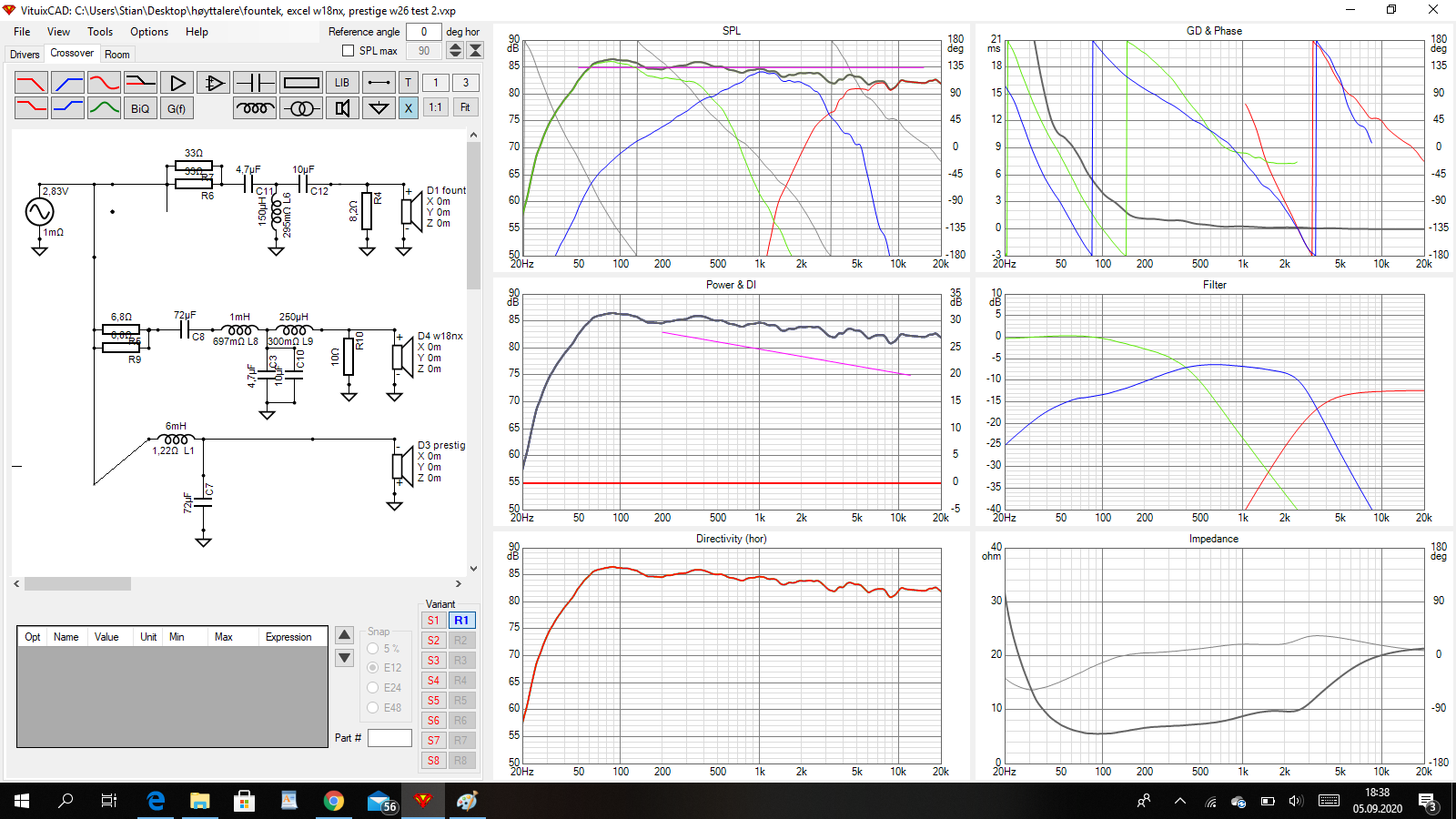Open the Options menu

click(x=149, y=32)
